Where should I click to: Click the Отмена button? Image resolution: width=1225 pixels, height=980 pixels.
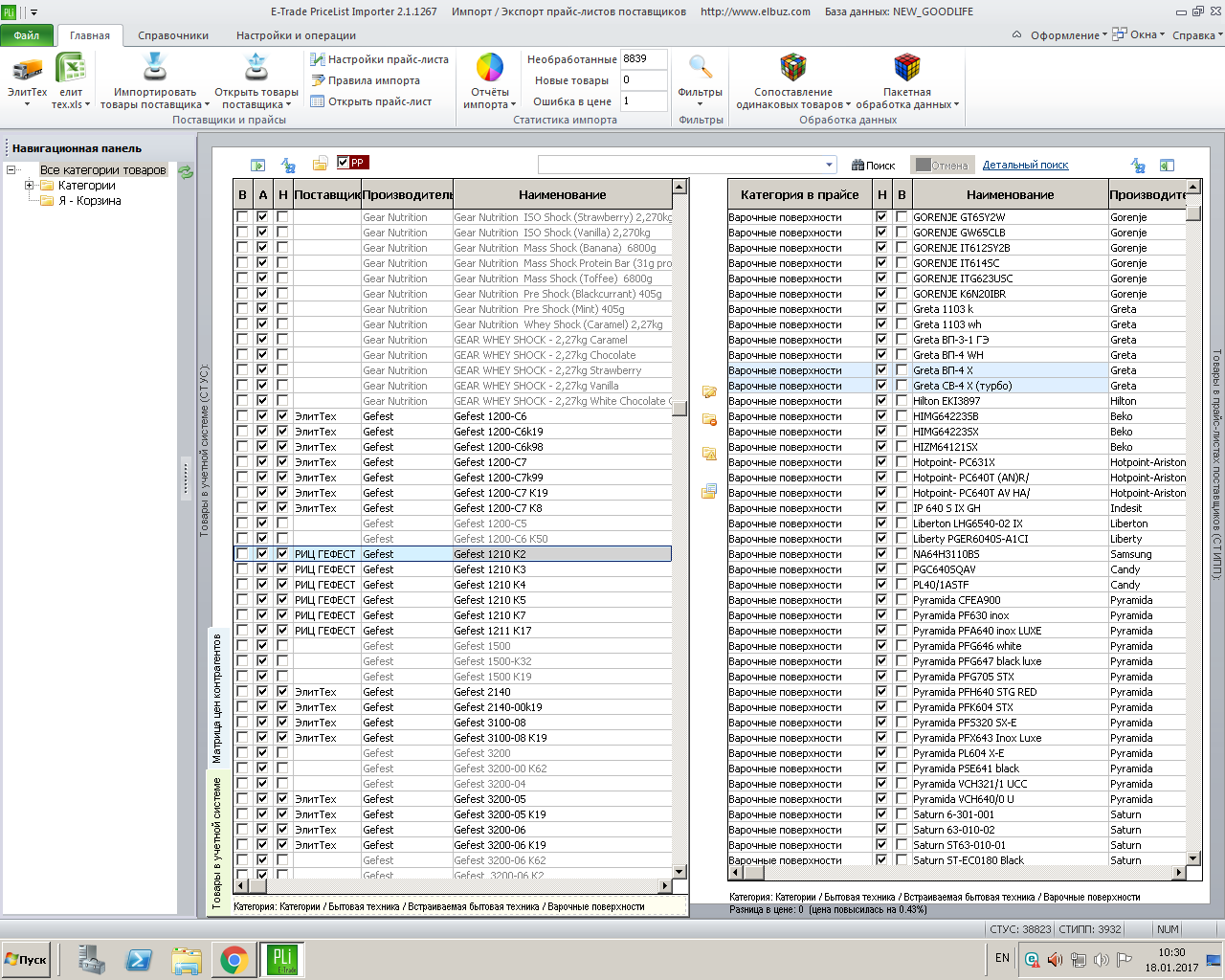(942, 166)
